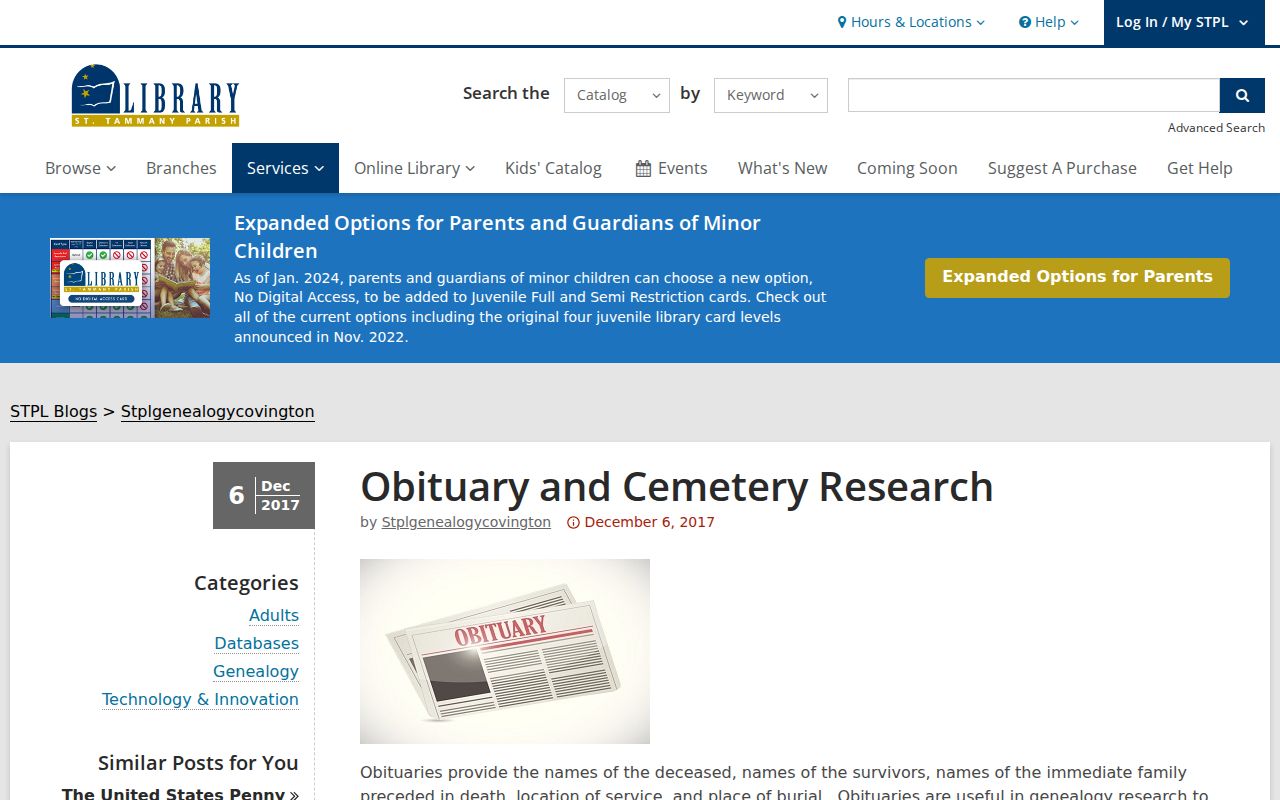This screenshot has height=800, width=1280.
Task: Click the Dec 6 2017 date badge
Action: pos(264,495)
